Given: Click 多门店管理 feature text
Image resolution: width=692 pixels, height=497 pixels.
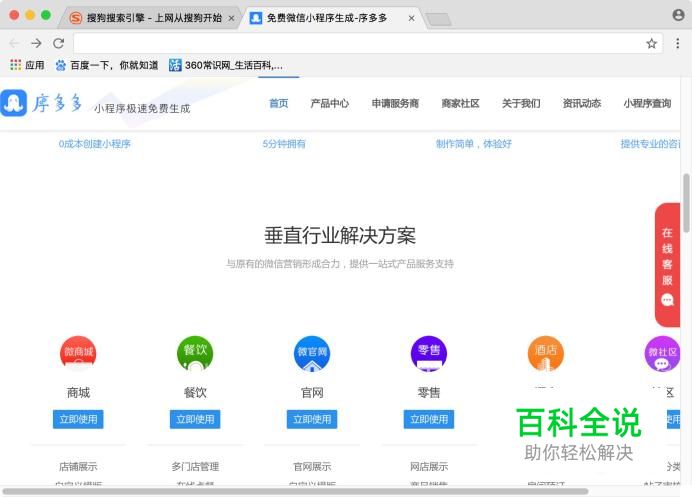Looking at the screenshot, I should pos(195,467).
